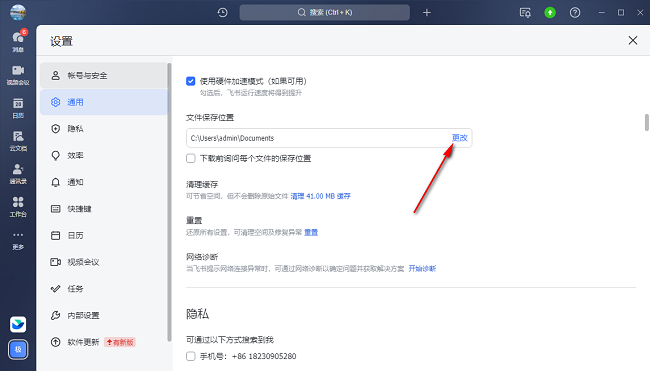The image size is (650, 371).
Task: Select the General (通用) settings tab
Action: (x=104, y=102)
